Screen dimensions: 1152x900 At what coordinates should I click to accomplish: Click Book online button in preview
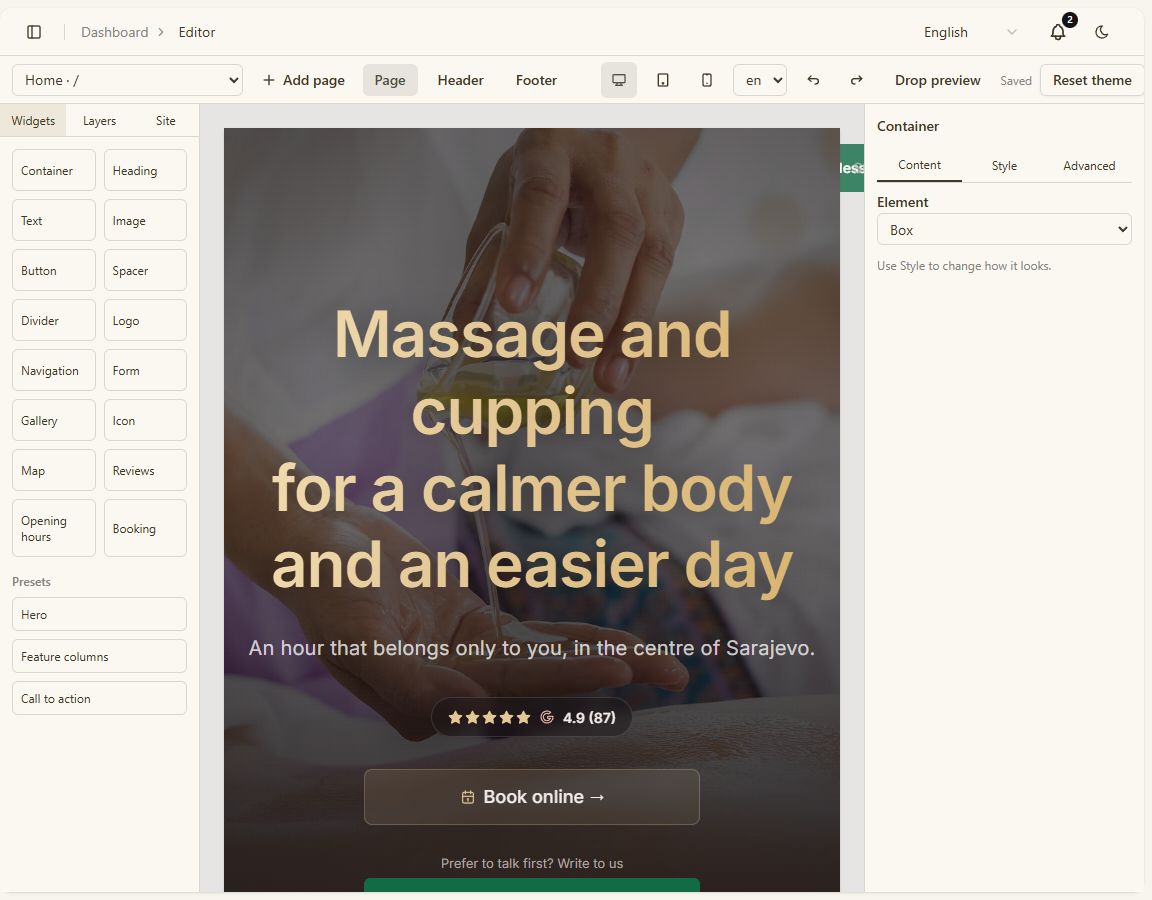click(532, 797)
